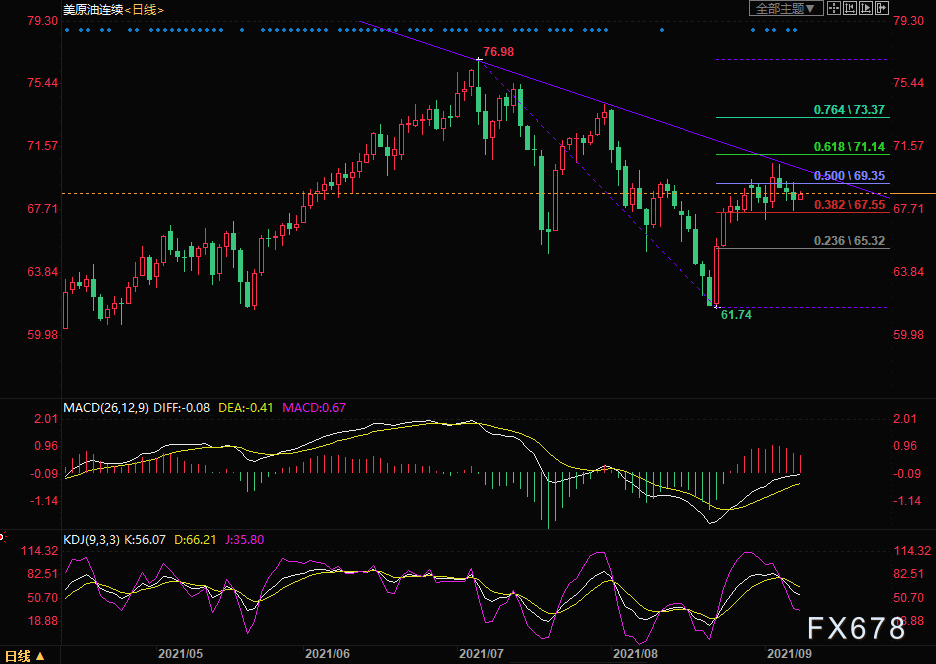The width and height of the screenshot is (936, 664).
Task: Click the small red marker icon left of KDJ panel
Action: click(2, 537)
